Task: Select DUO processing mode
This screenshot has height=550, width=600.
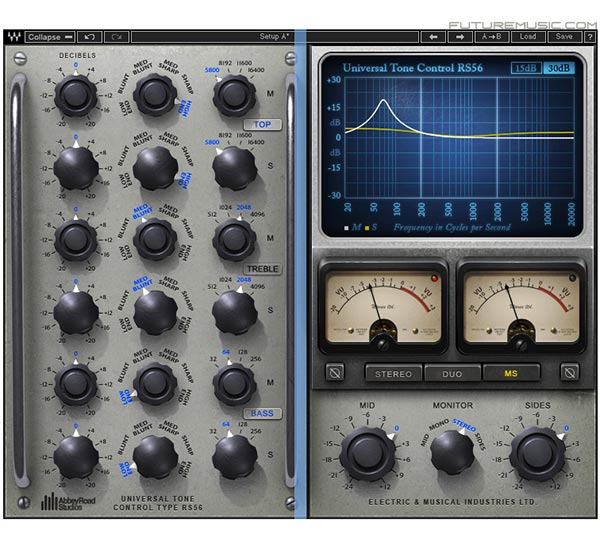Action: click(452, 374)
